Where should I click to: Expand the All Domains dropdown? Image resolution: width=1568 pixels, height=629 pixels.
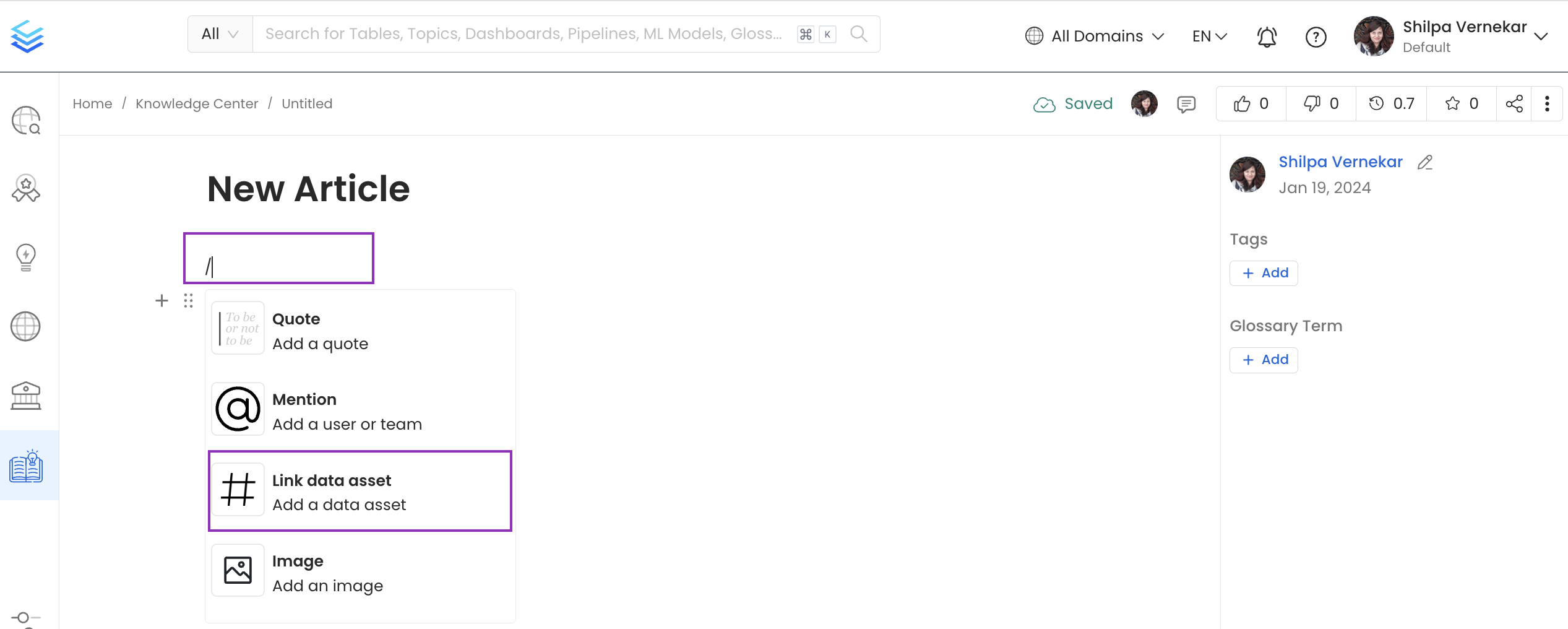1095,36
